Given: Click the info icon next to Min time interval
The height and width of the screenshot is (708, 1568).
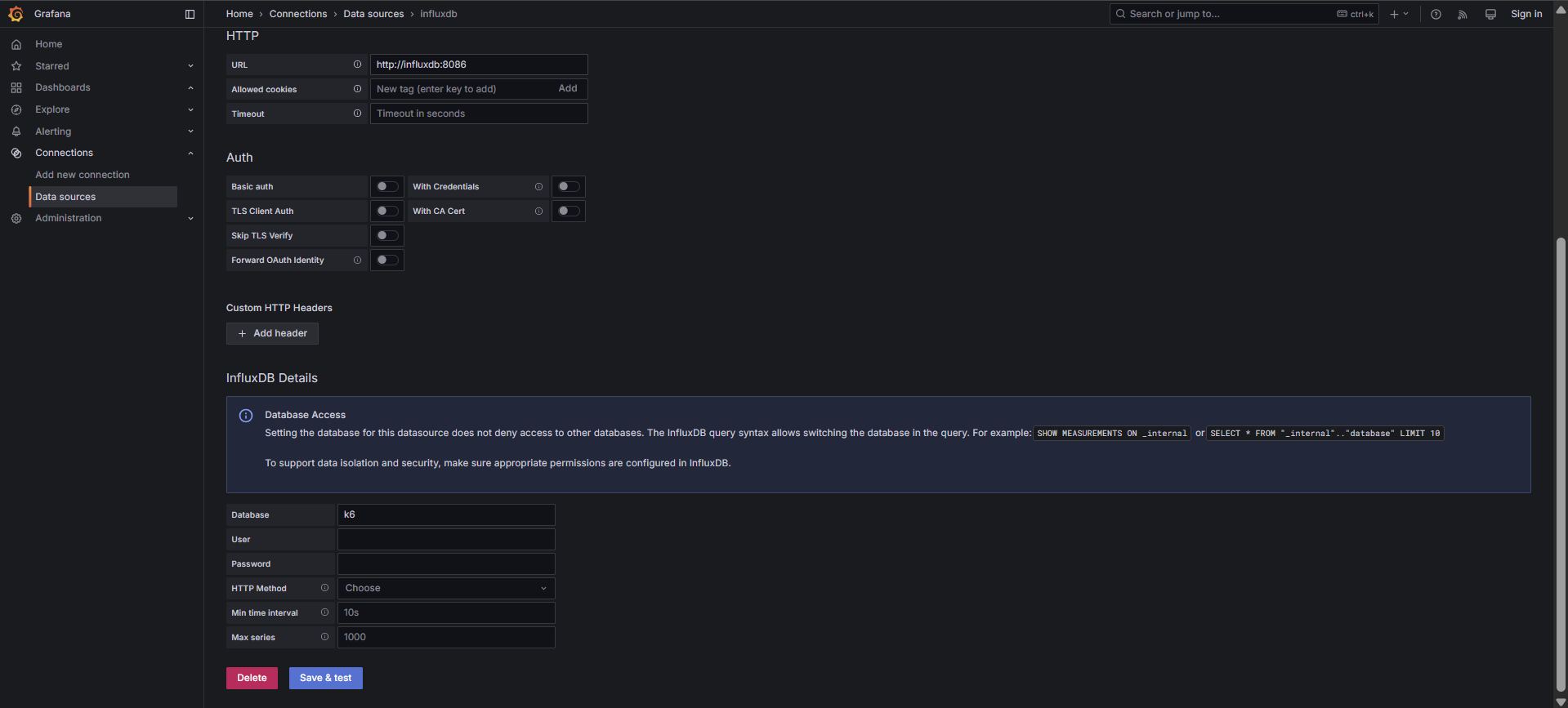Looking at the screenshot, I should [324, 612].
